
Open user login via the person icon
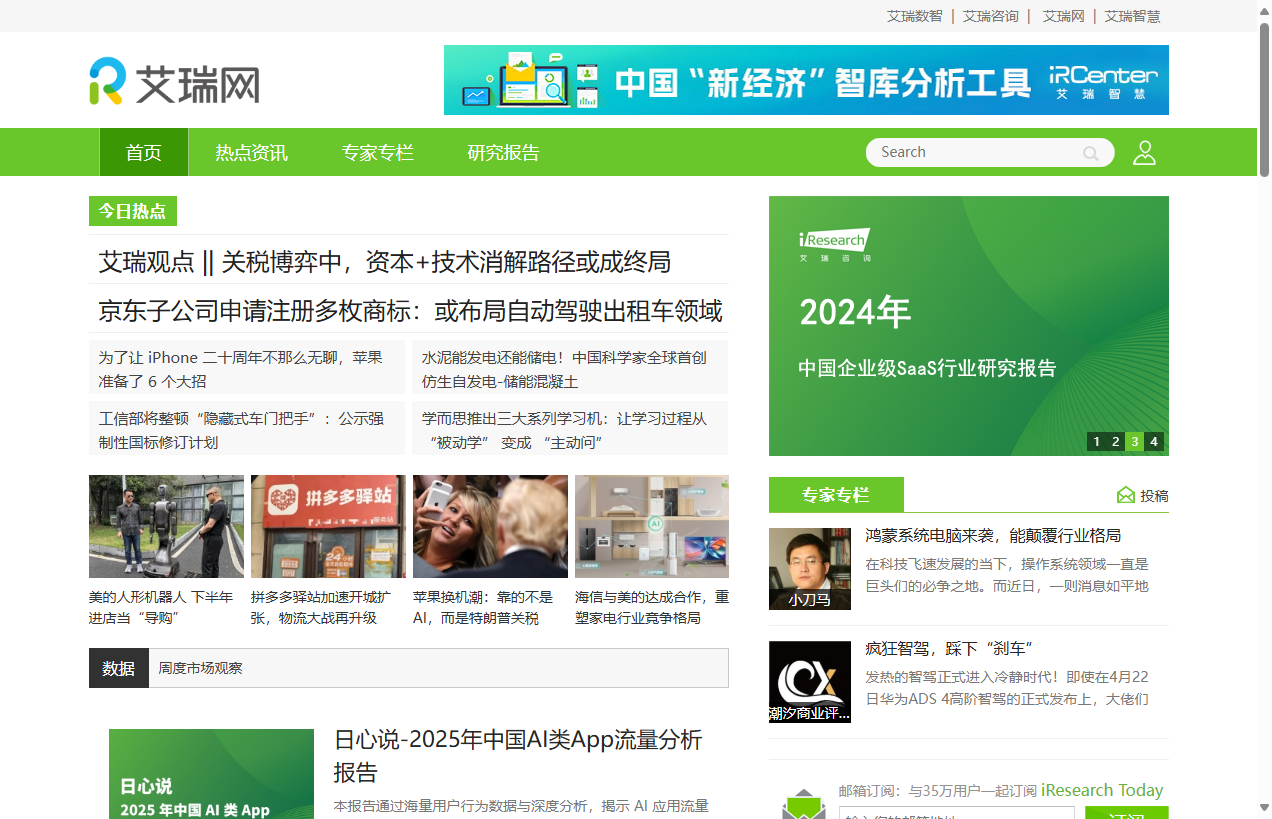tap(1144, 152)
